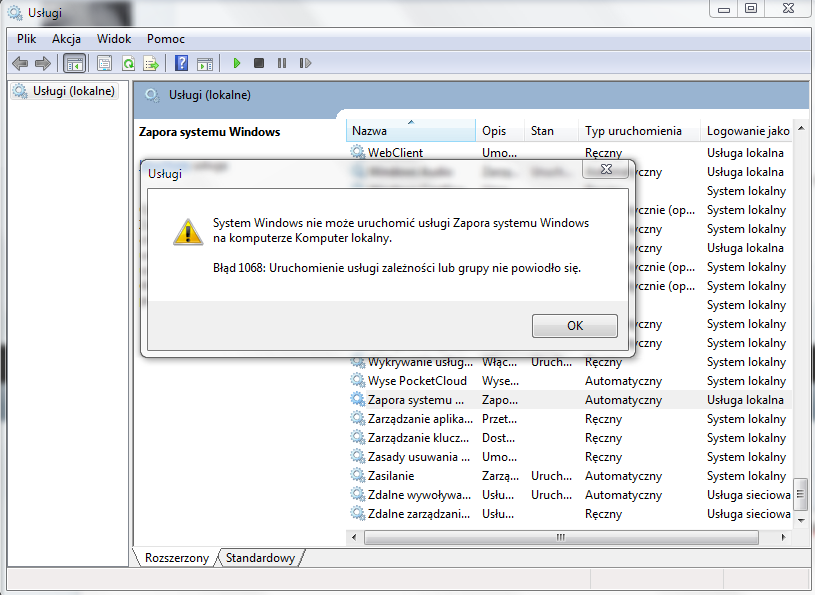
Task: Toggle the Show/Hide Console Tree toolbar icon
Action: click(74, 63)
